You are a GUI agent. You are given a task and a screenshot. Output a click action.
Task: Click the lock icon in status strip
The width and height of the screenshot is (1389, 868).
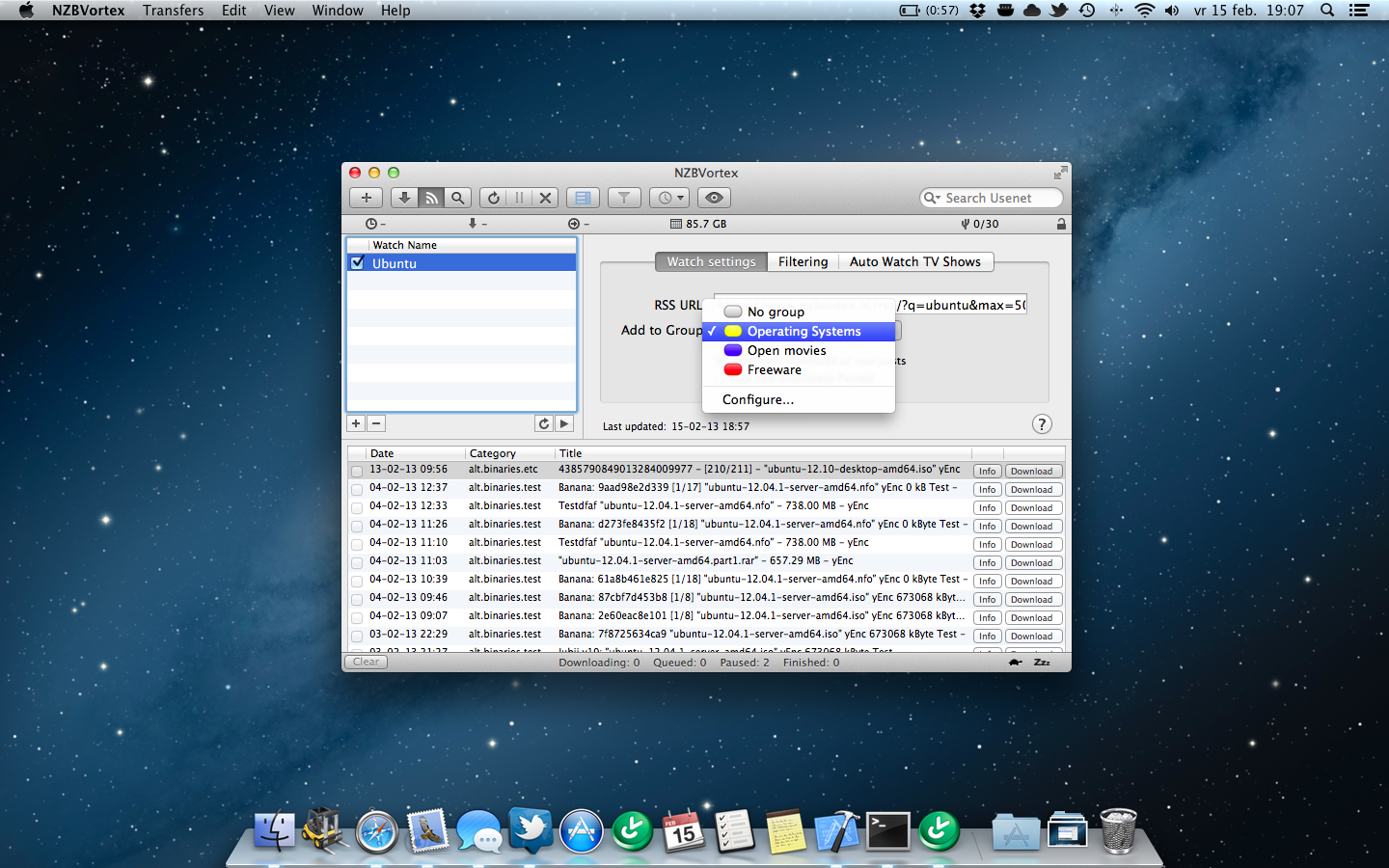coord(1061,224)
